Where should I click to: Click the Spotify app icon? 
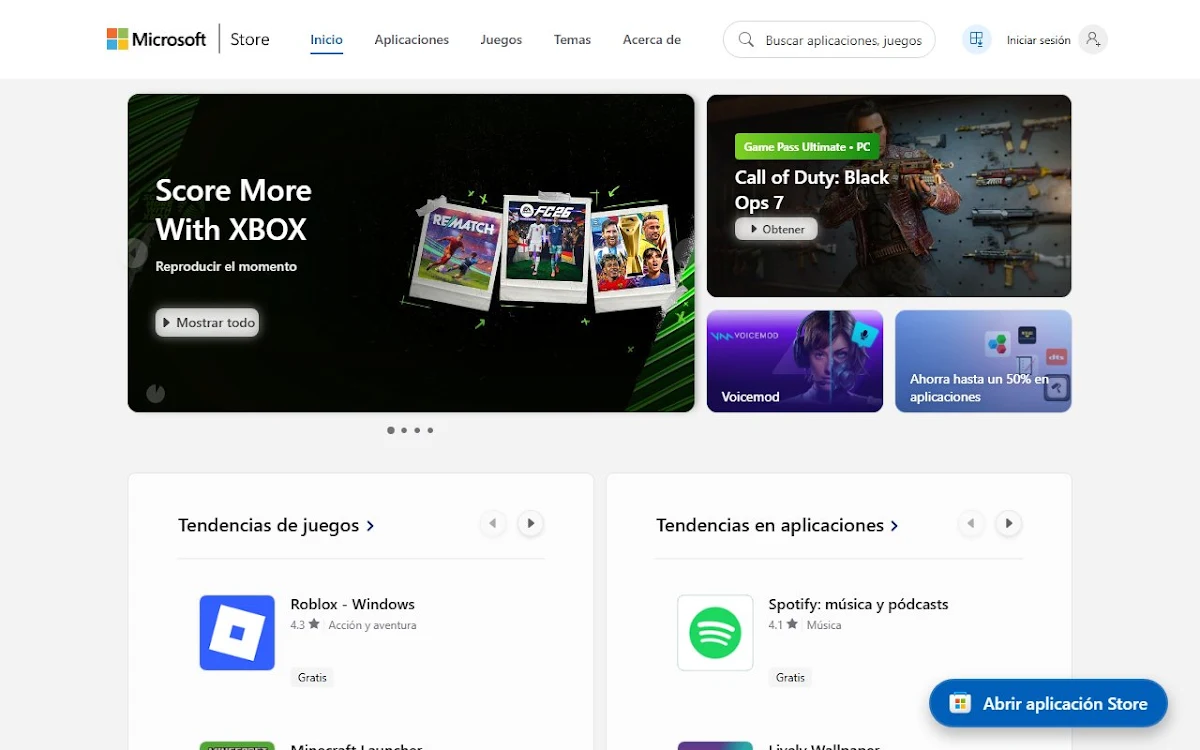(715, 633)
